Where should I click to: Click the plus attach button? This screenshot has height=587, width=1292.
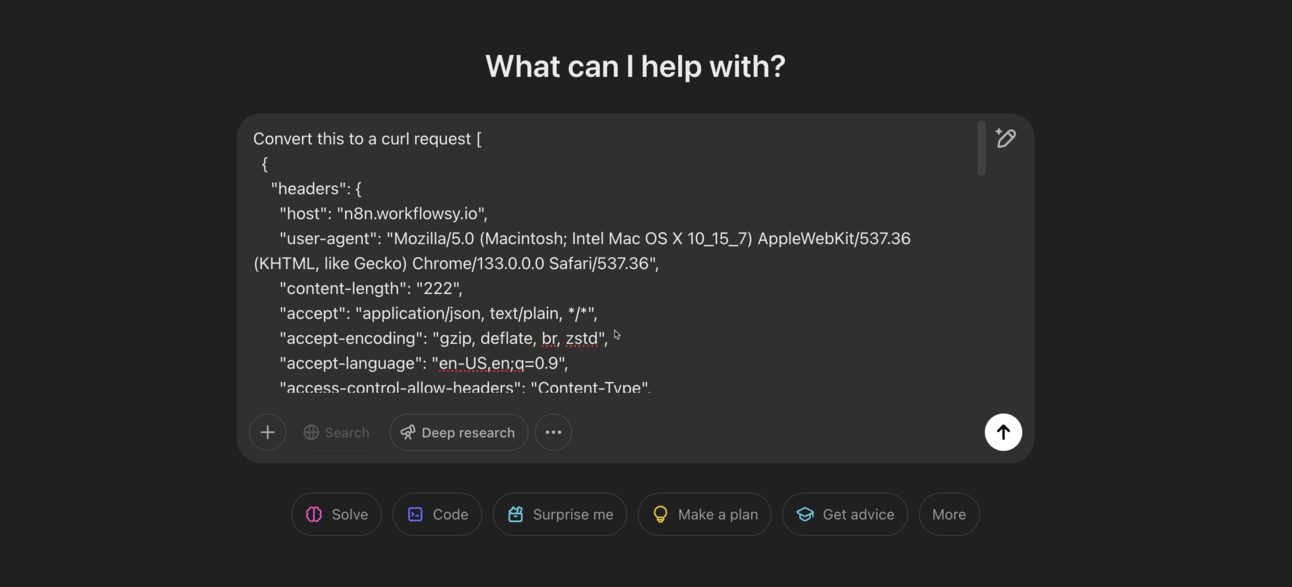pos(267,432)
